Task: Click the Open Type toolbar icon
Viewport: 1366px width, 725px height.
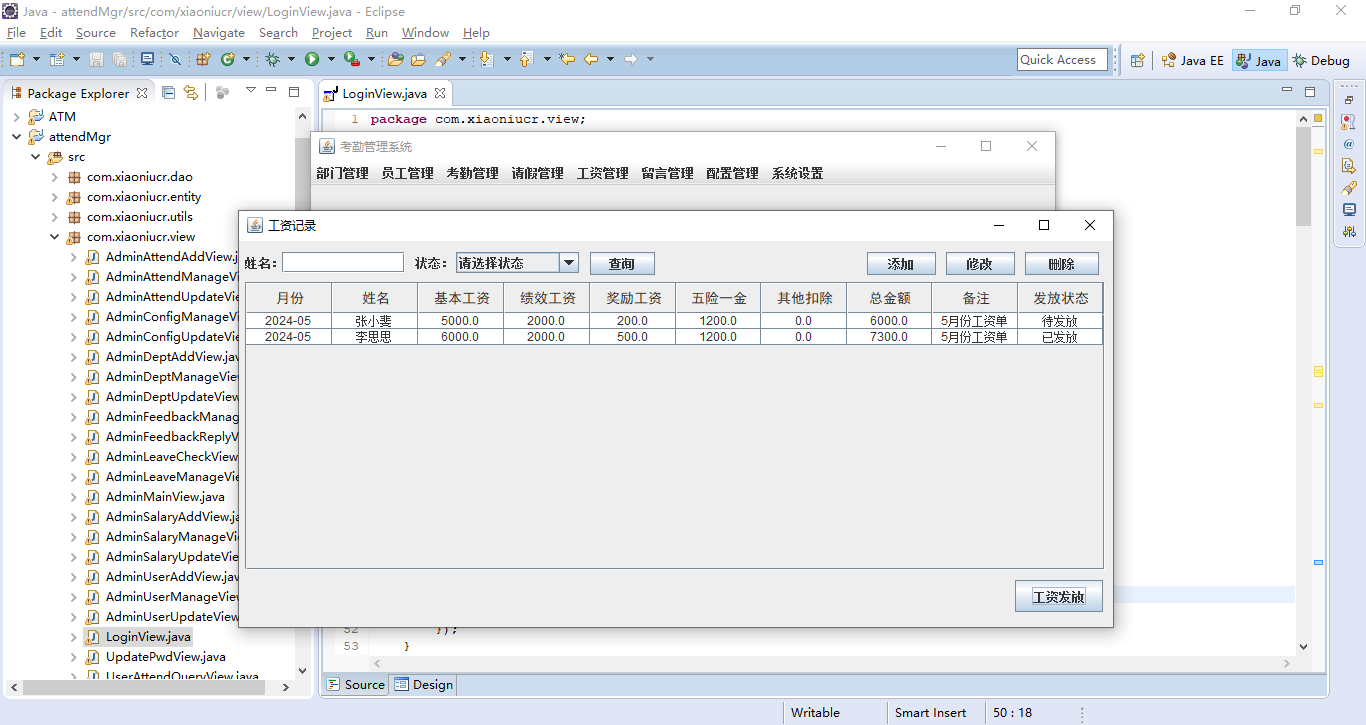Action: (x=395, y=59)
